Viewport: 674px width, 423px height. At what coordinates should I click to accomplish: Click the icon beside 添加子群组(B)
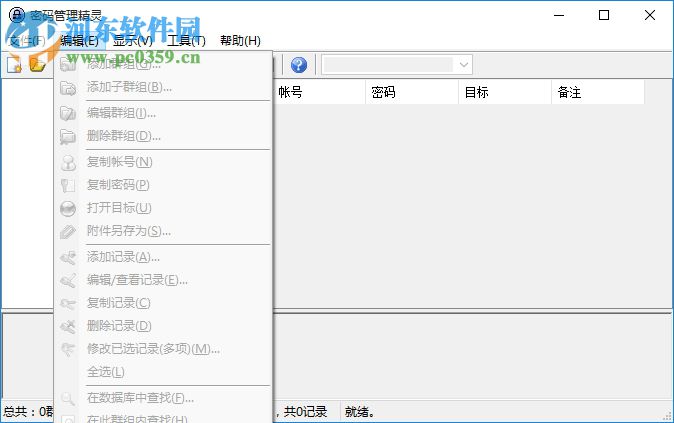(68, 88)
